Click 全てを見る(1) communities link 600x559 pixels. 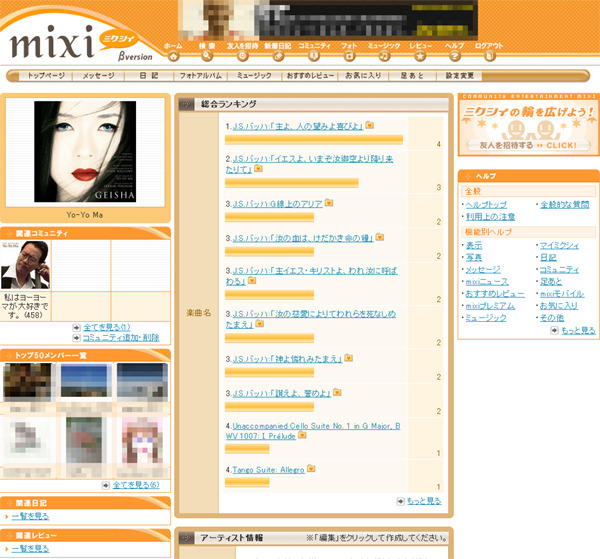coord(107,328)
